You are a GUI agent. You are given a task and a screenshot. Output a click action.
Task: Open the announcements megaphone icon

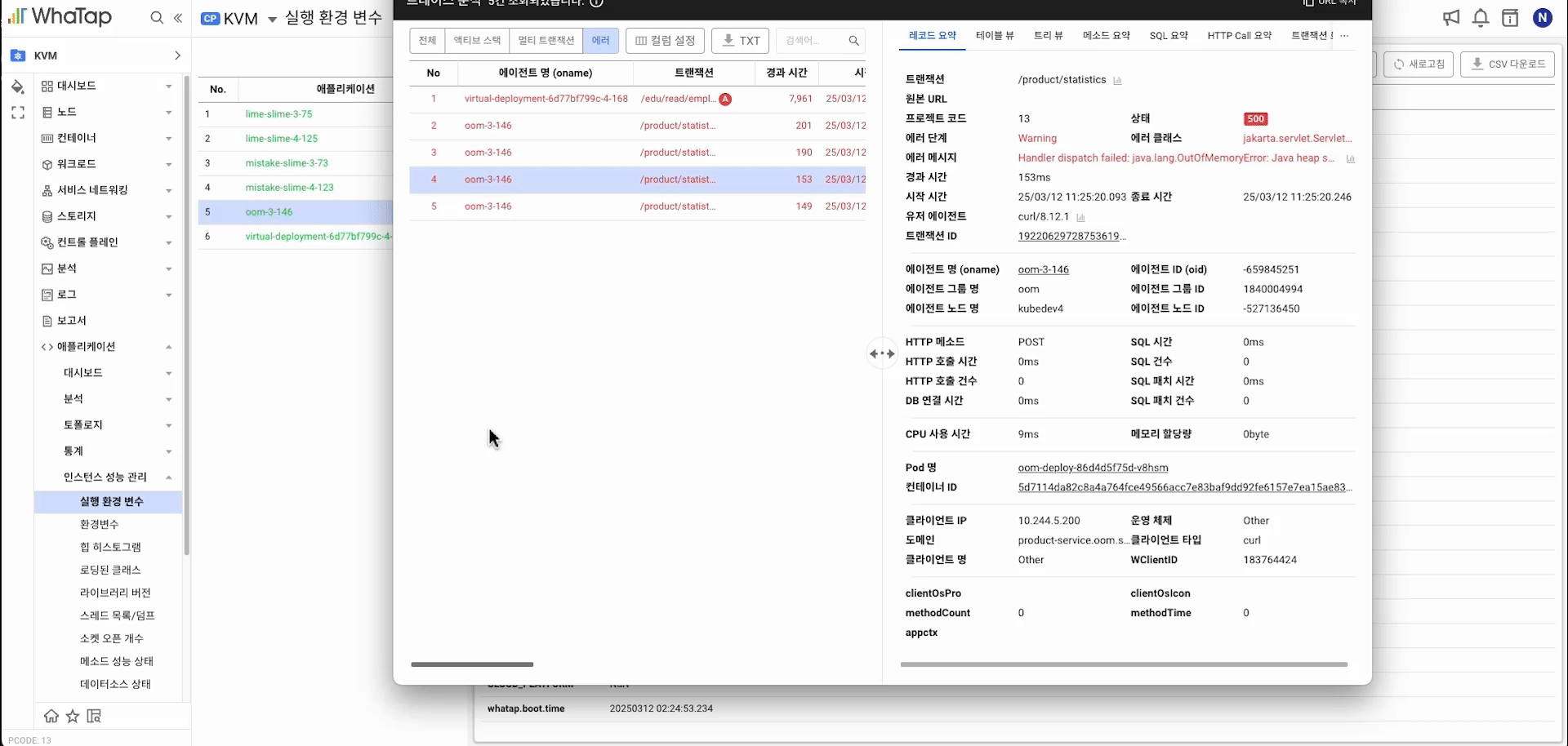(x=1451, y=18)
